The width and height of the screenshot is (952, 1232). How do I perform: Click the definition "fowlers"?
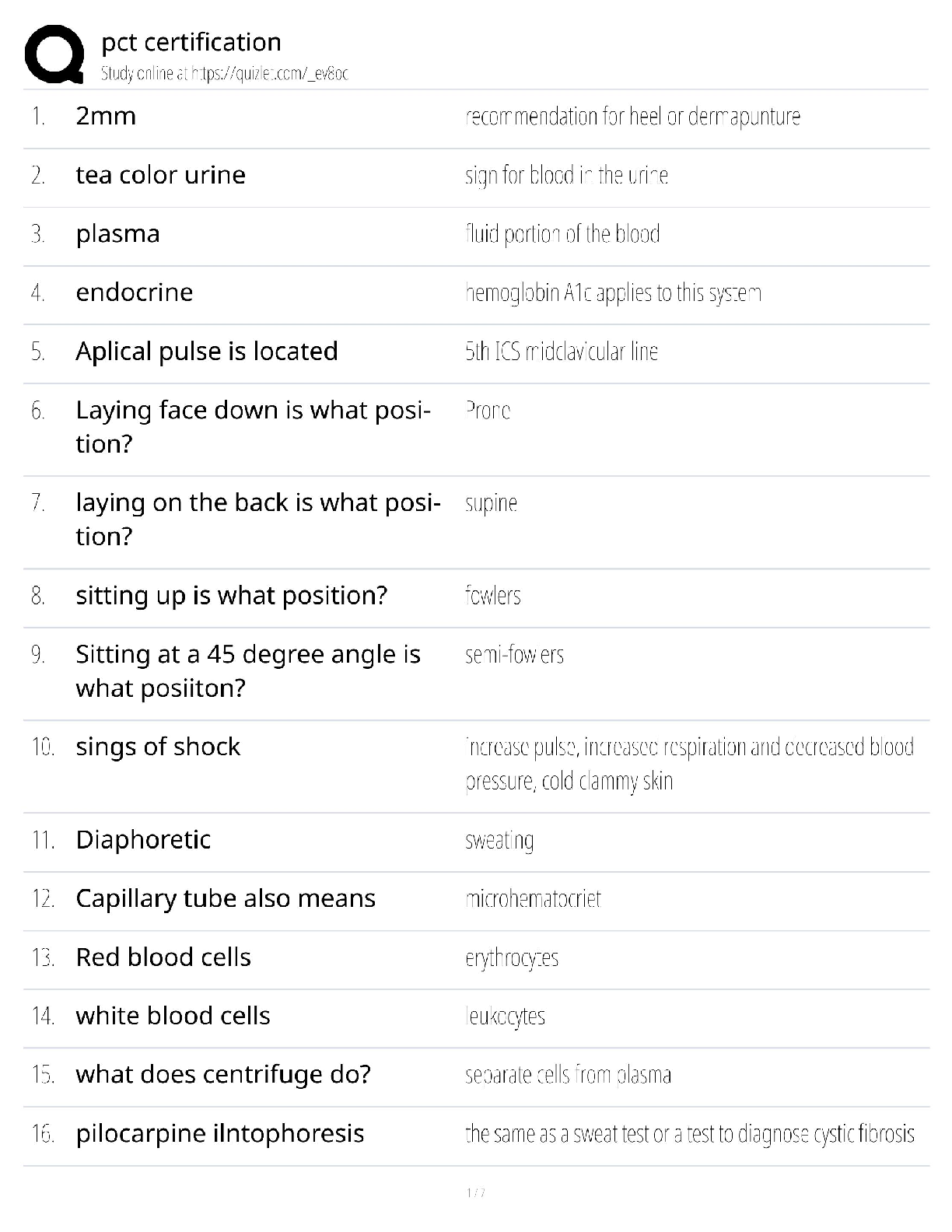pyautogui.click(x=492, y=596)
